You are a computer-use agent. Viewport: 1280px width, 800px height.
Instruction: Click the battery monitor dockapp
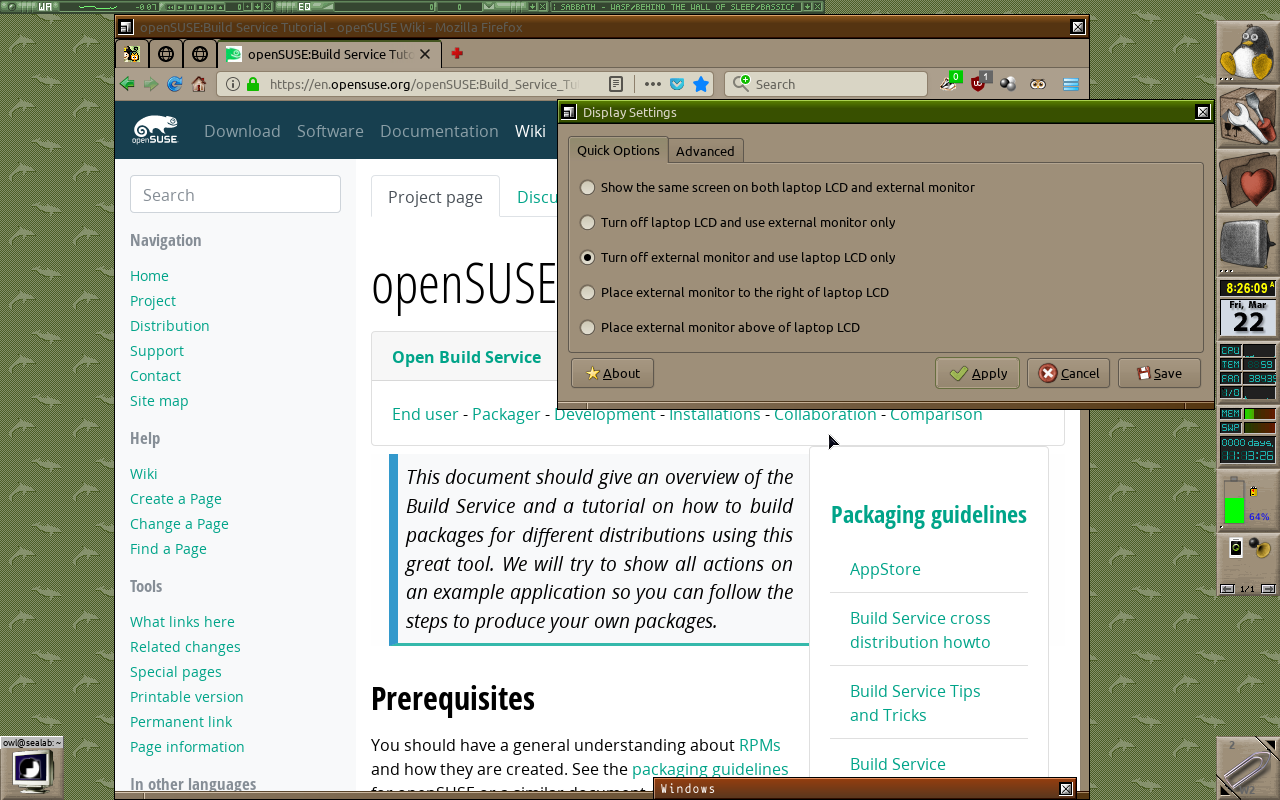pyautogui.click(x=1247, y=500)
